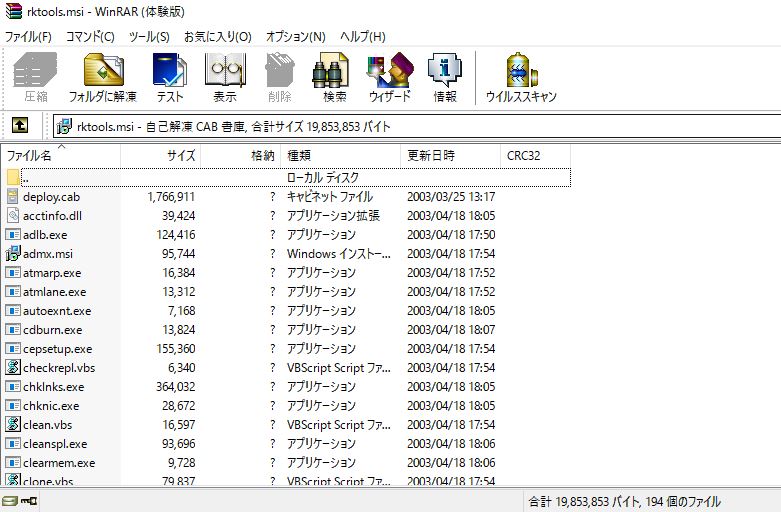The image size is (781, 512).
Task: Select the checkrepl.vbs script icon
Action: coord(12,367)
